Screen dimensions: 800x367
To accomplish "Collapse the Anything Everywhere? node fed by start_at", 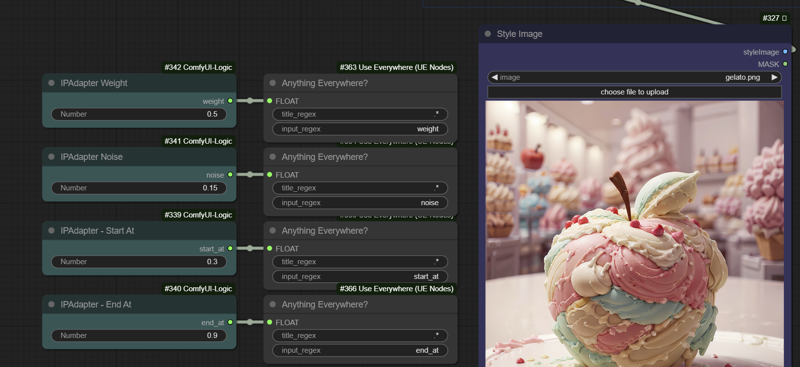I will pyautogui.click(x=272, y=231).
